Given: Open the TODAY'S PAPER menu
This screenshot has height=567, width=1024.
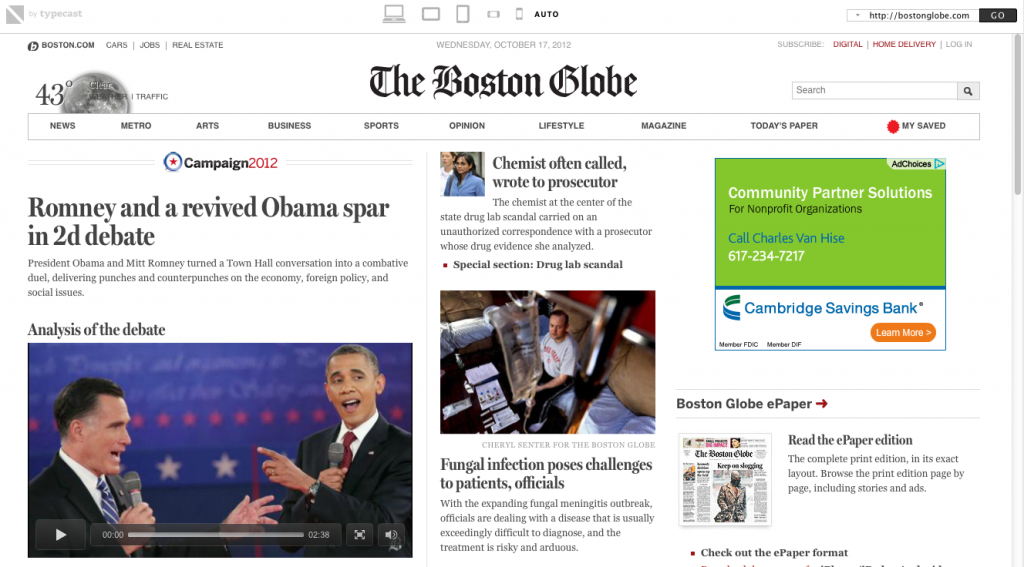Looking at the screenshot, I should (x=784, y=125).
